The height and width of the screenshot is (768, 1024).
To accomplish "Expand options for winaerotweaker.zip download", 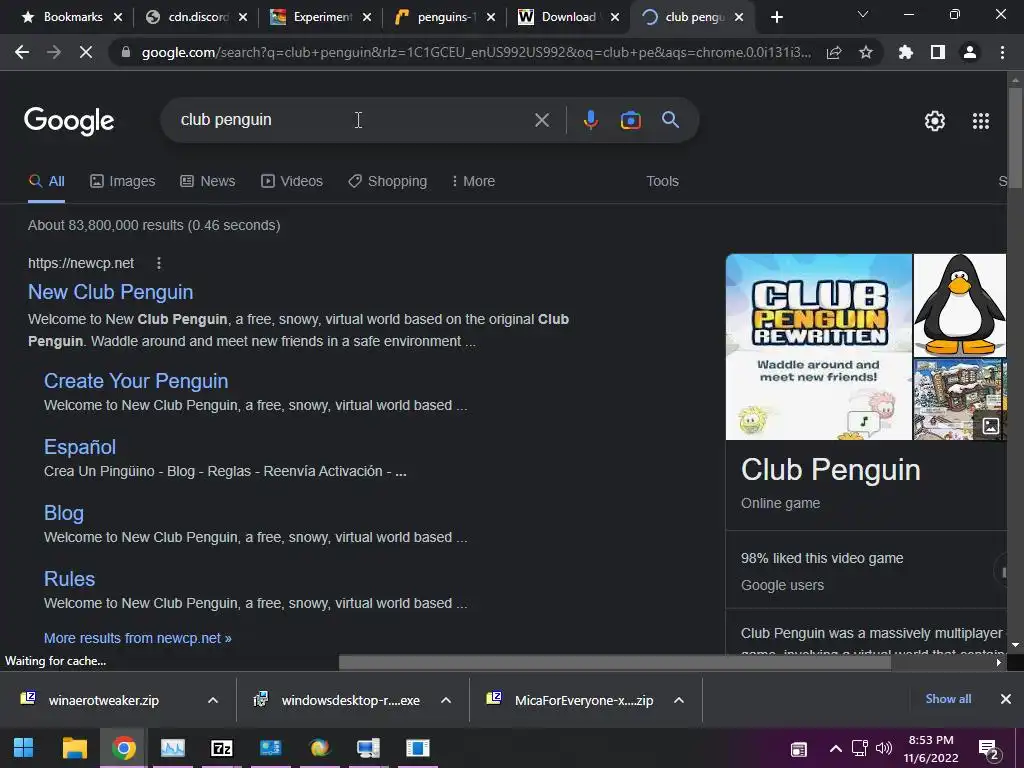I will (x=213, y=700).
